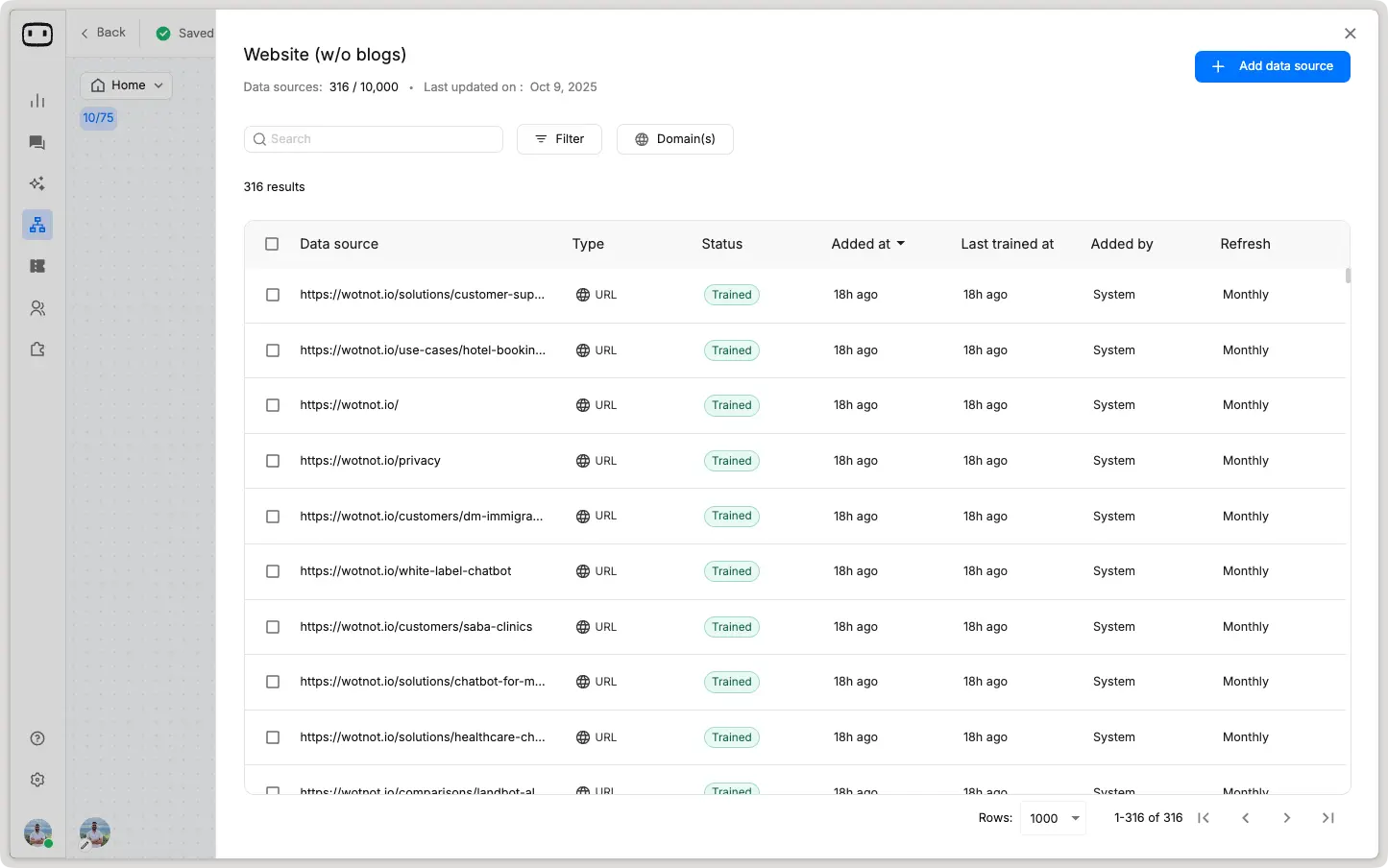Select the AI sparkles icon in the sidebar
The width and height of the screenshot is (1388, 868).
pos(37,182)
